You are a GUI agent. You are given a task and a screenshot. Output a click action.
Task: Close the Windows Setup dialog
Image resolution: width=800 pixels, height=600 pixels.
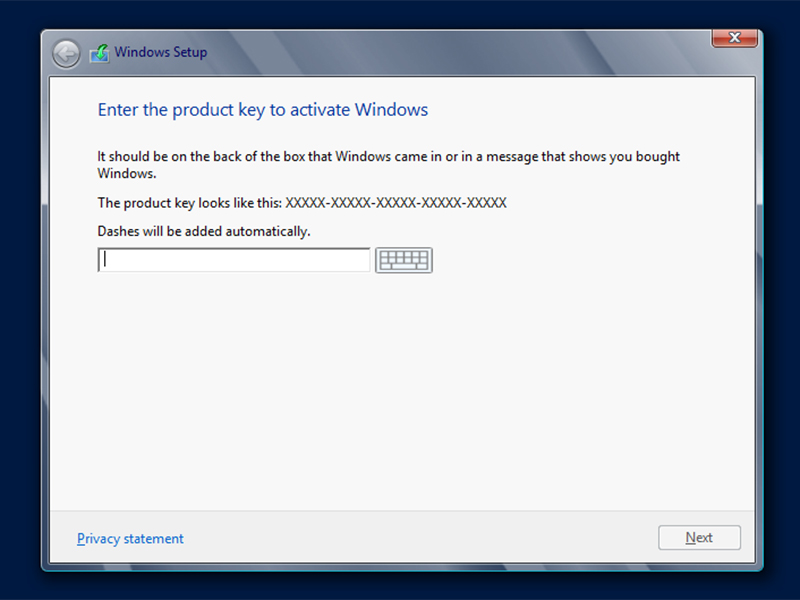[x=734, y=38]
